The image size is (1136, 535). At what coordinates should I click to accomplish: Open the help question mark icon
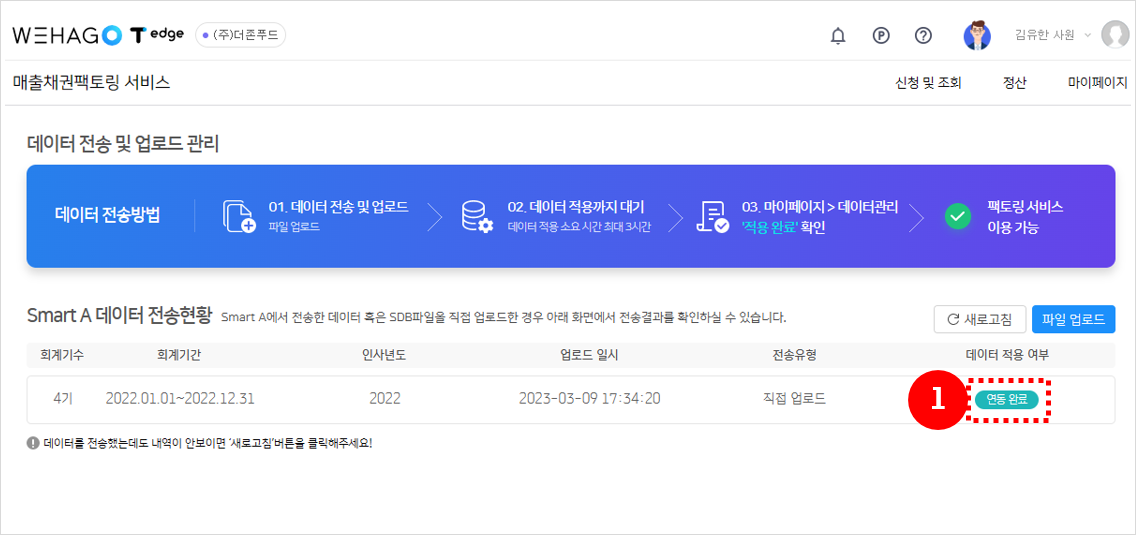tap(924, 36)
